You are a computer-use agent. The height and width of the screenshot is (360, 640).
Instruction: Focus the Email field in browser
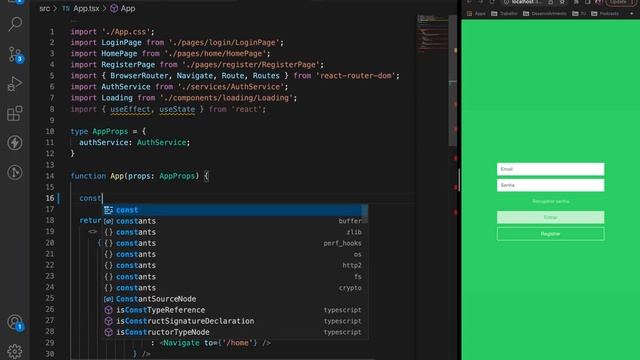550,169
